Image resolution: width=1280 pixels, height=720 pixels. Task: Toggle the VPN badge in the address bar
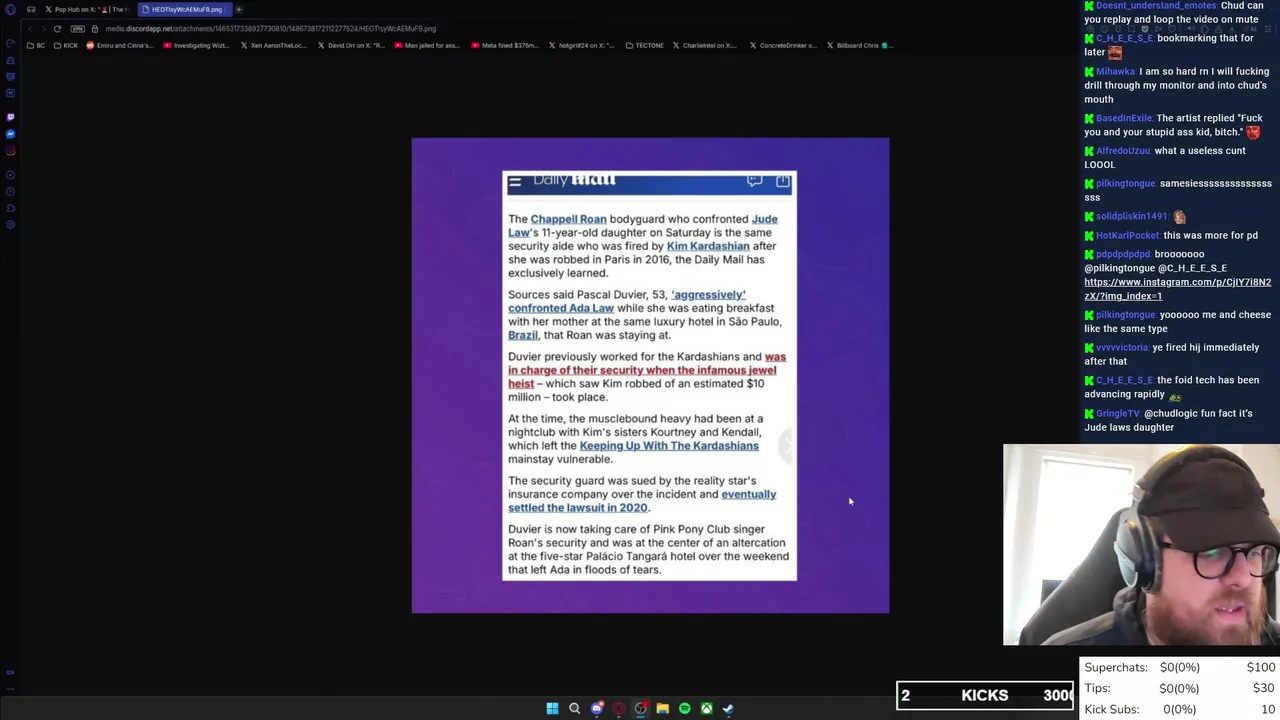coord(78,29)
